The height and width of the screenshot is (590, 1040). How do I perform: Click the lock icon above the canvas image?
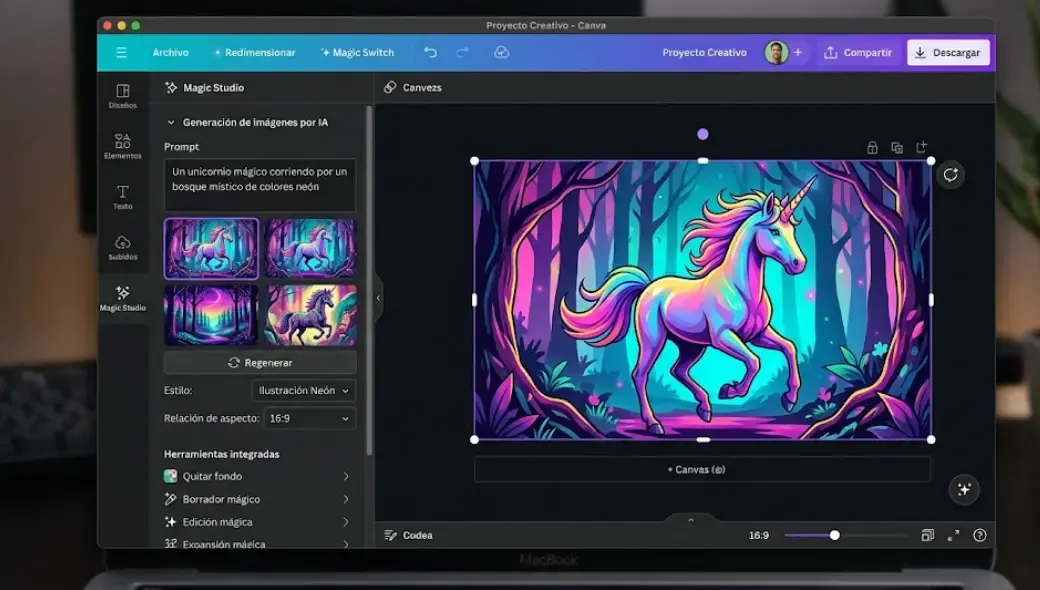coord(872,146)
